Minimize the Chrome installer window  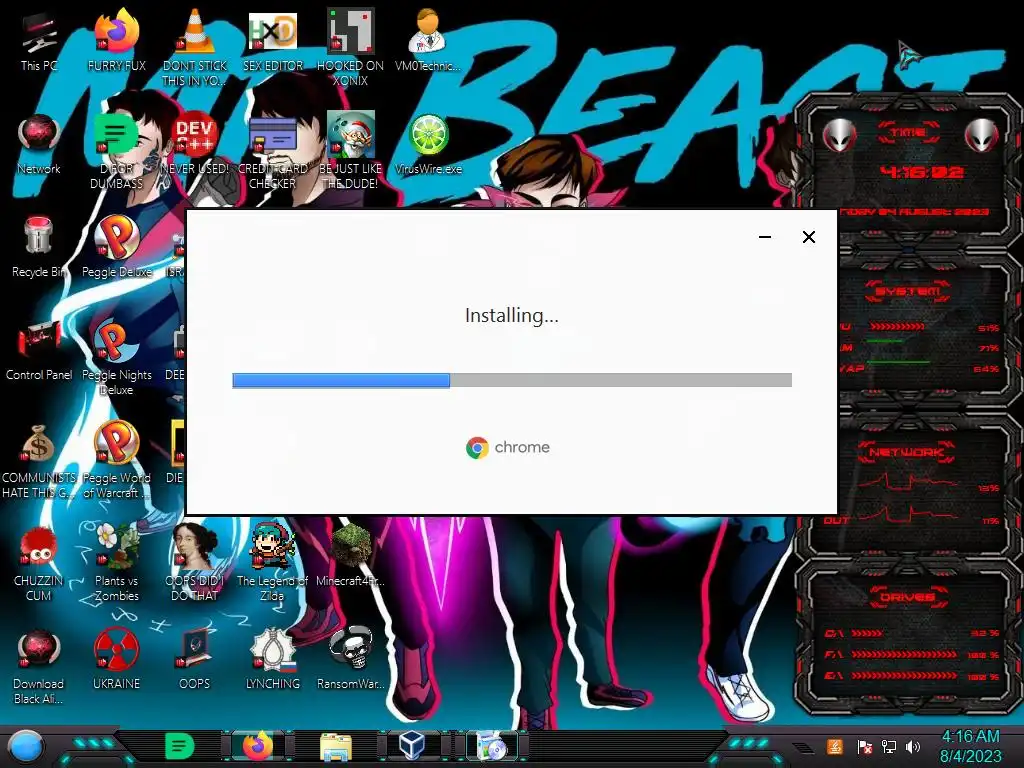pos(765,237)
